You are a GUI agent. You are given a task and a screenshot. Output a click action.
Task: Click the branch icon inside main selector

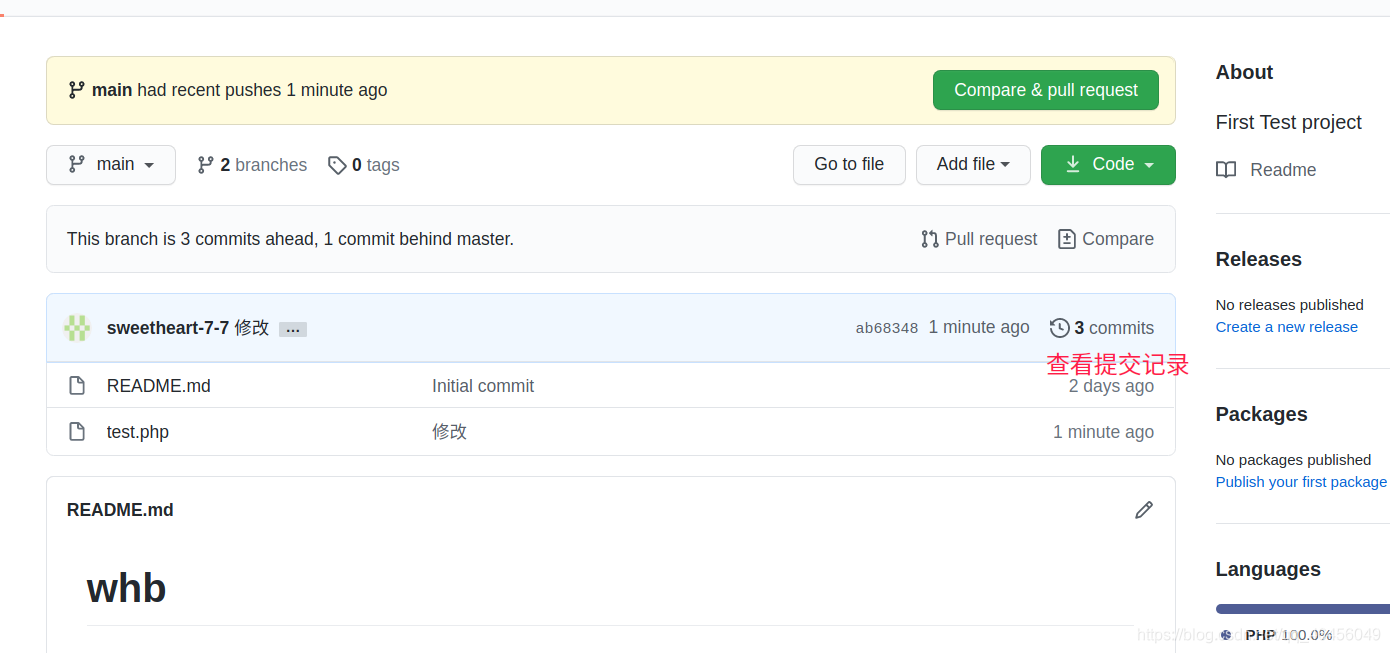(77, 165)
